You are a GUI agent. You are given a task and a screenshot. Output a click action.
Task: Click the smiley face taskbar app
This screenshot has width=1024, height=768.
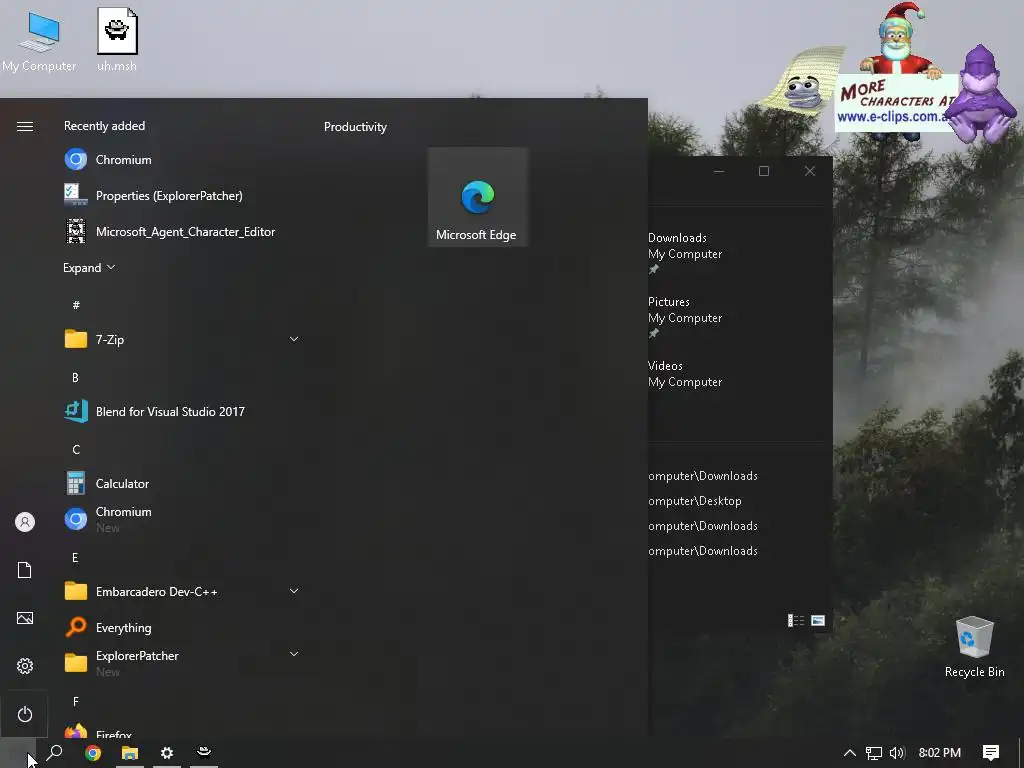(x=204, y=753)
